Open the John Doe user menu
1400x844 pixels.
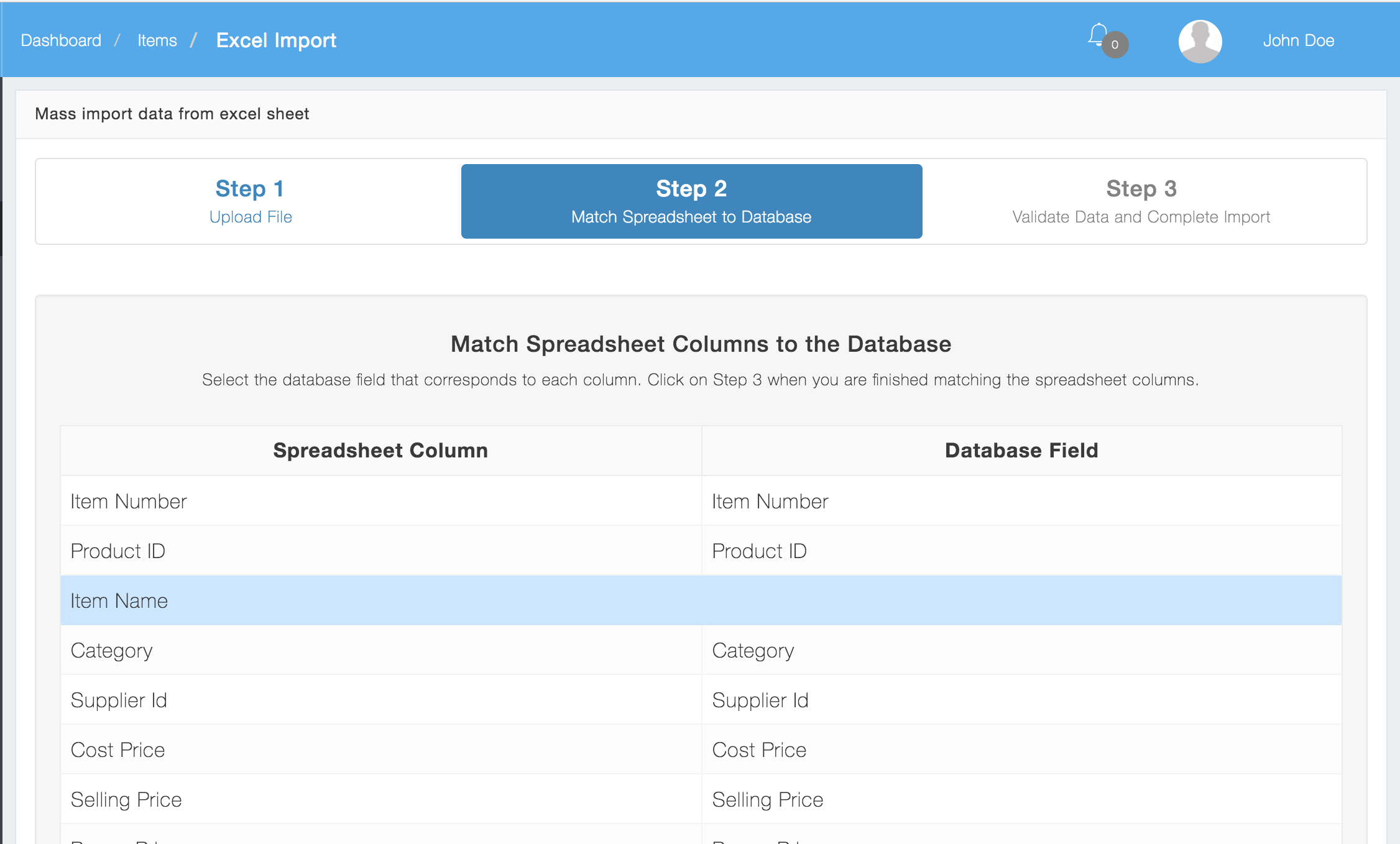click(1298, 40)
